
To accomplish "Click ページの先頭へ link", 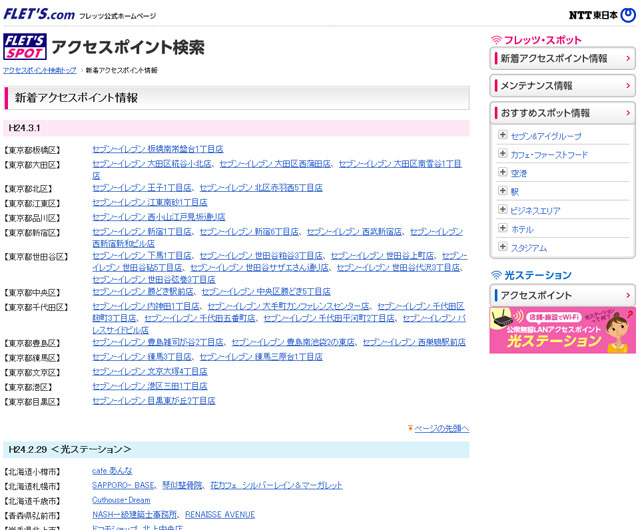I will (x=442, y=428).
